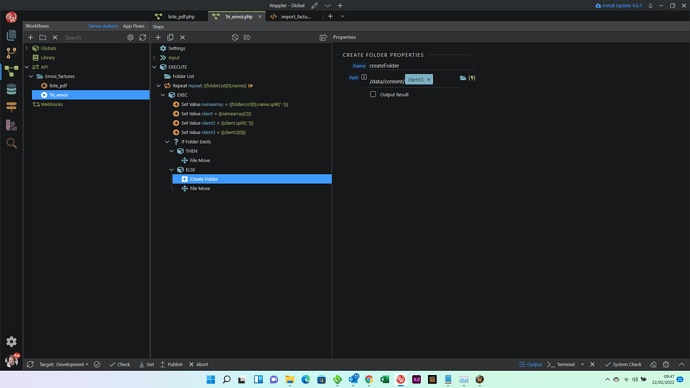Click the step output arrow icon
The width and height of the screenshot is (690, 388).
[x=247, y=37]
